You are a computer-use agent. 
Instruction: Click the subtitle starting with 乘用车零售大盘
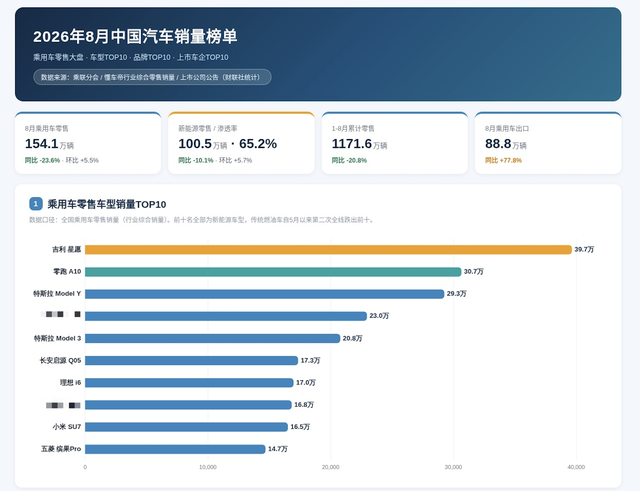click(x=131, y=58)
